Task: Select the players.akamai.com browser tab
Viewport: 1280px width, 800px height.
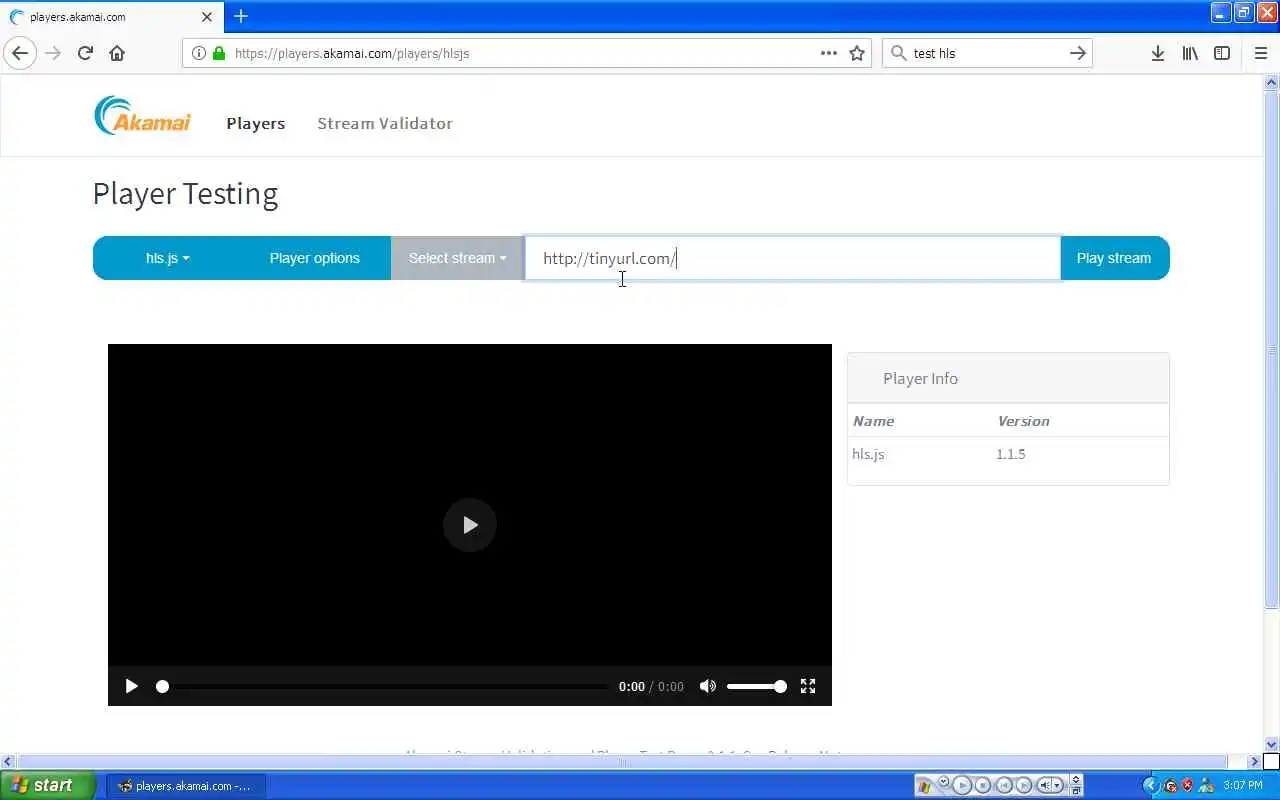Action: tap(110, 17)
